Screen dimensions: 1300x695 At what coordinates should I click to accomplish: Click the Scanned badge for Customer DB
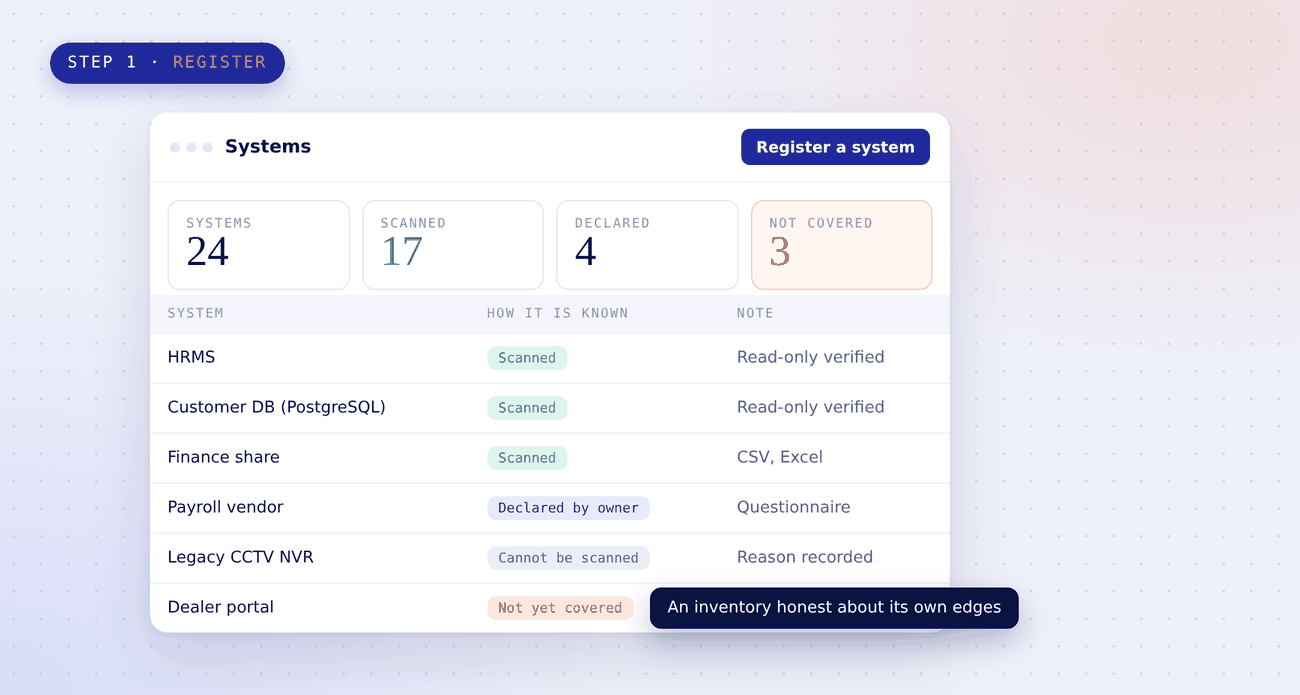(x=527, y=408)
